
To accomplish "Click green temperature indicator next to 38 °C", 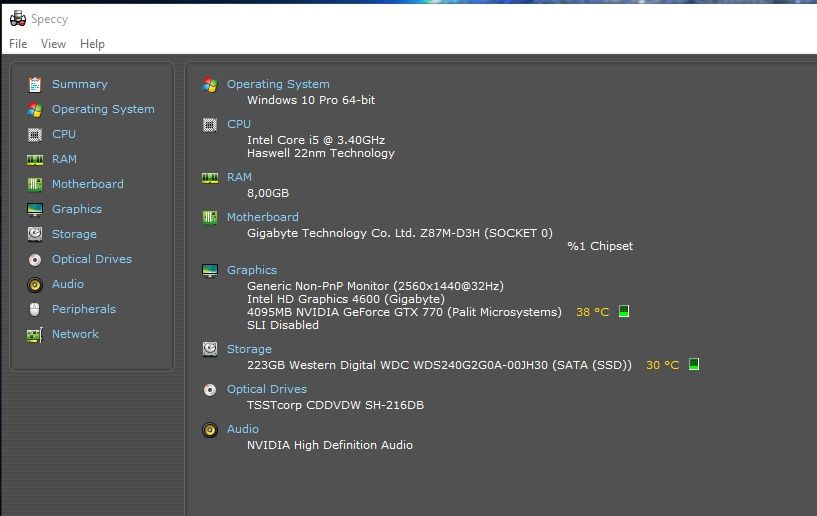I will click(x=624, y=311).
